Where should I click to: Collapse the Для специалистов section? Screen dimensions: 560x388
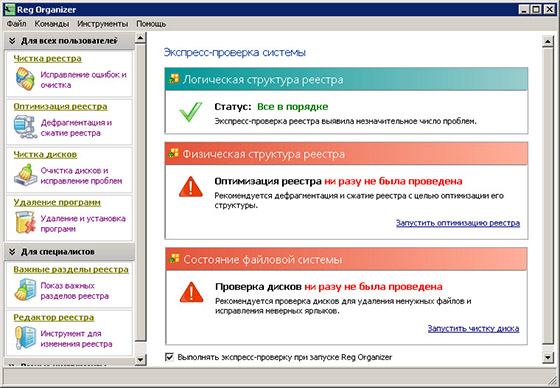12,252
